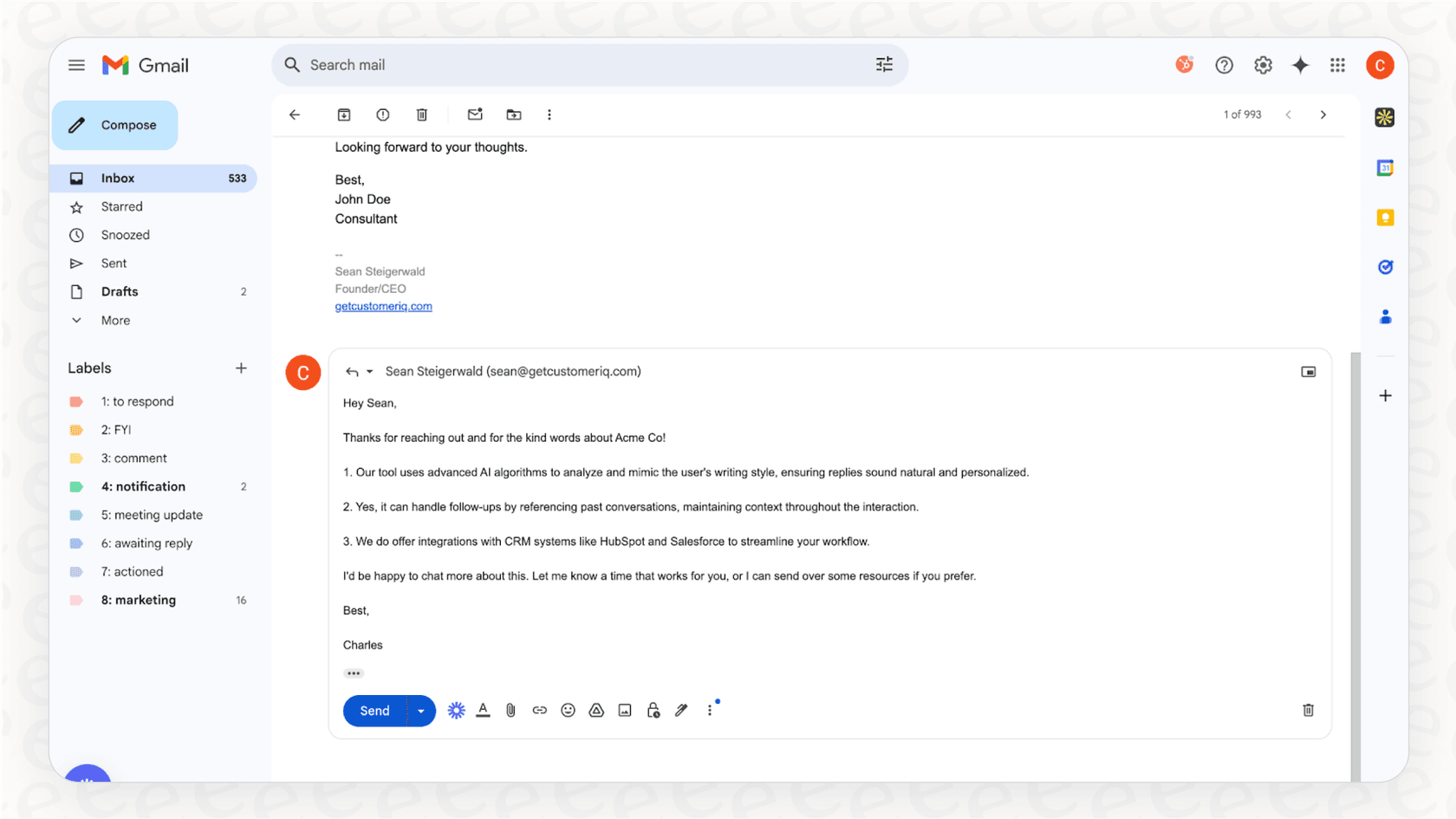Screen dimensions: 1456x819
Task: Insert a photo into the message
Action: 625,710
